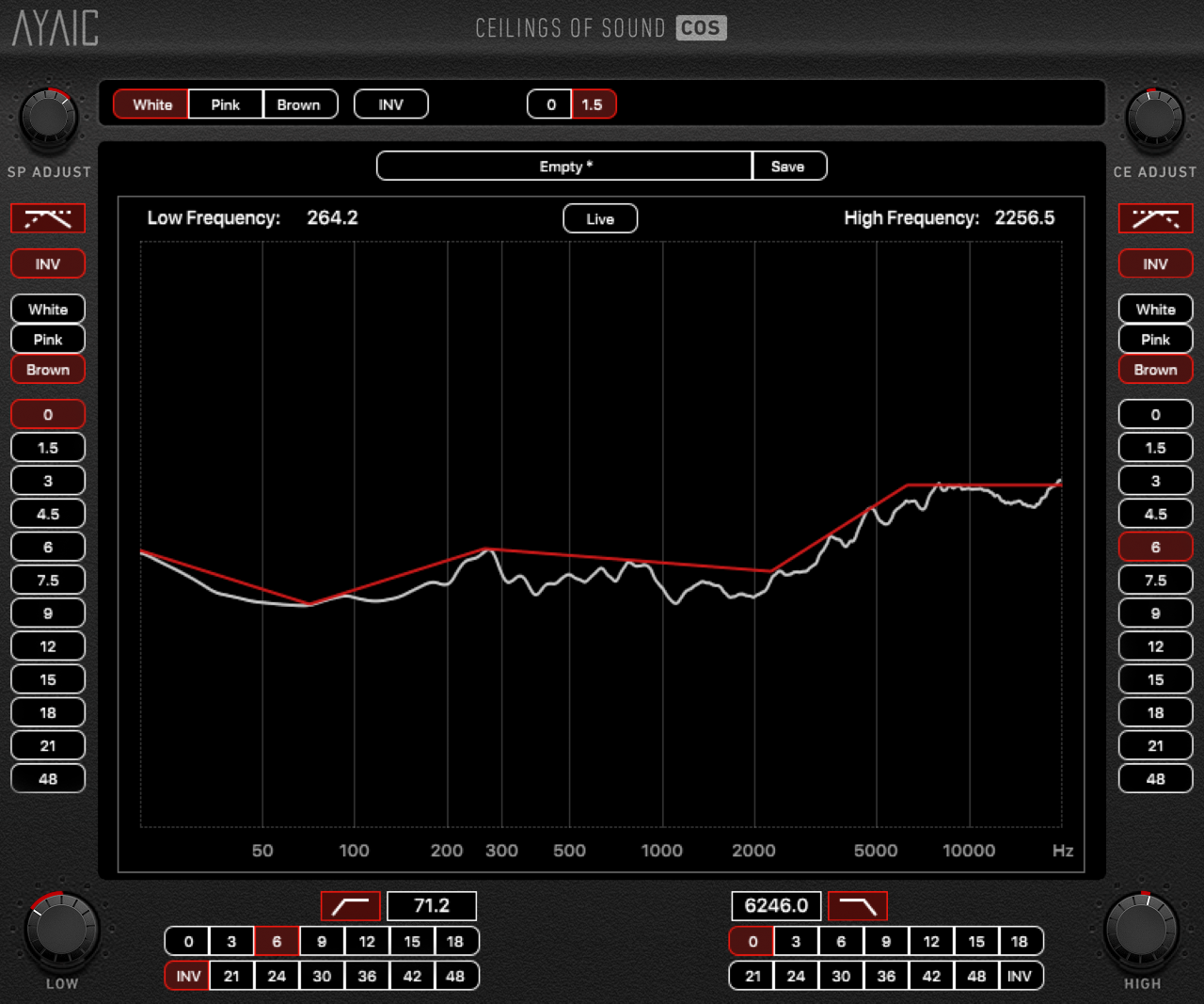The image size is (1204, 1004).
Task: Select 7.5 slope on left panel
Action: [x=48, y=581]
